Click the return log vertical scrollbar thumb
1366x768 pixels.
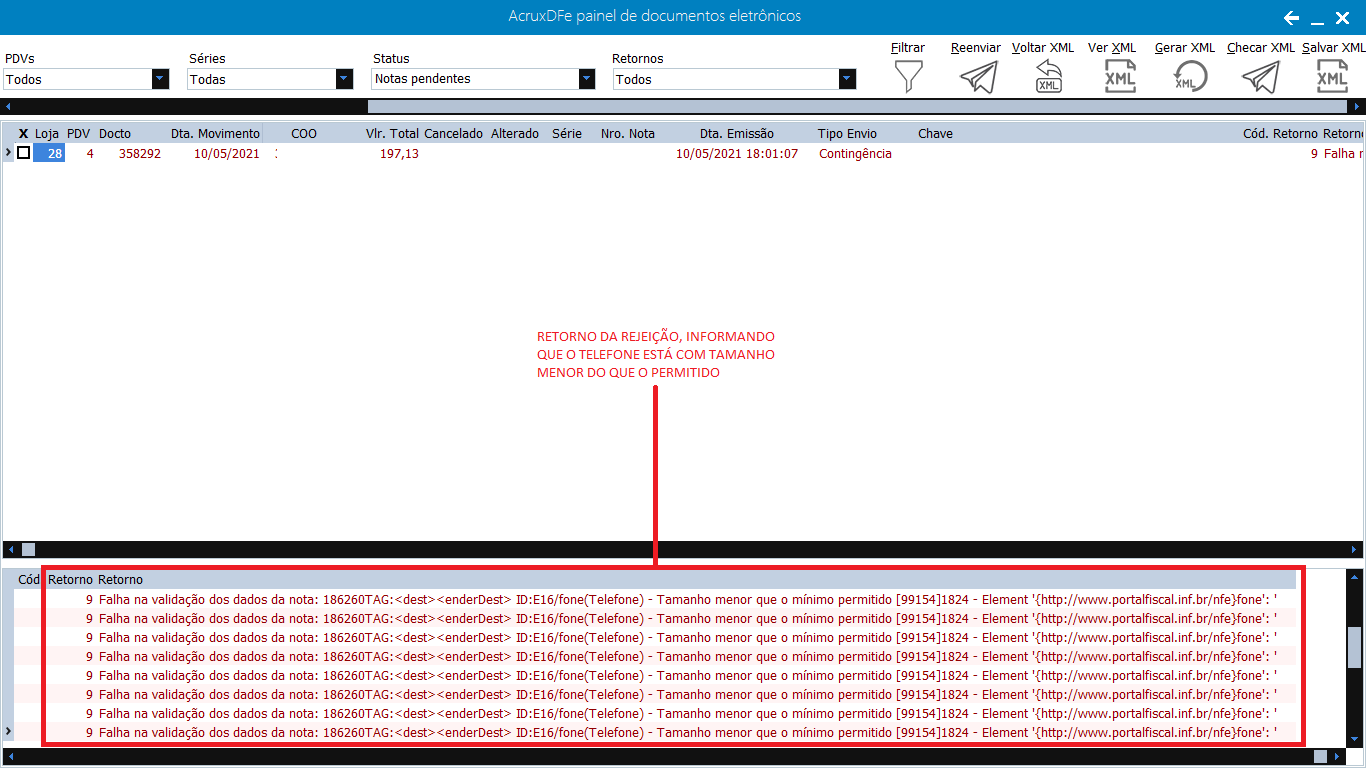1354,647
